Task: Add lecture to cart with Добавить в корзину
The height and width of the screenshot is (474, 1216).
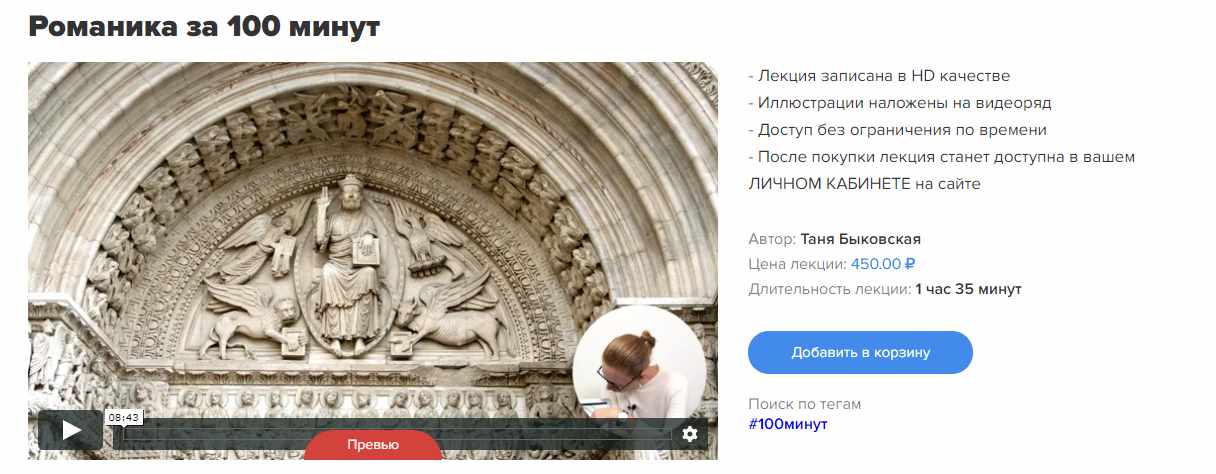Action: [860, 352]
